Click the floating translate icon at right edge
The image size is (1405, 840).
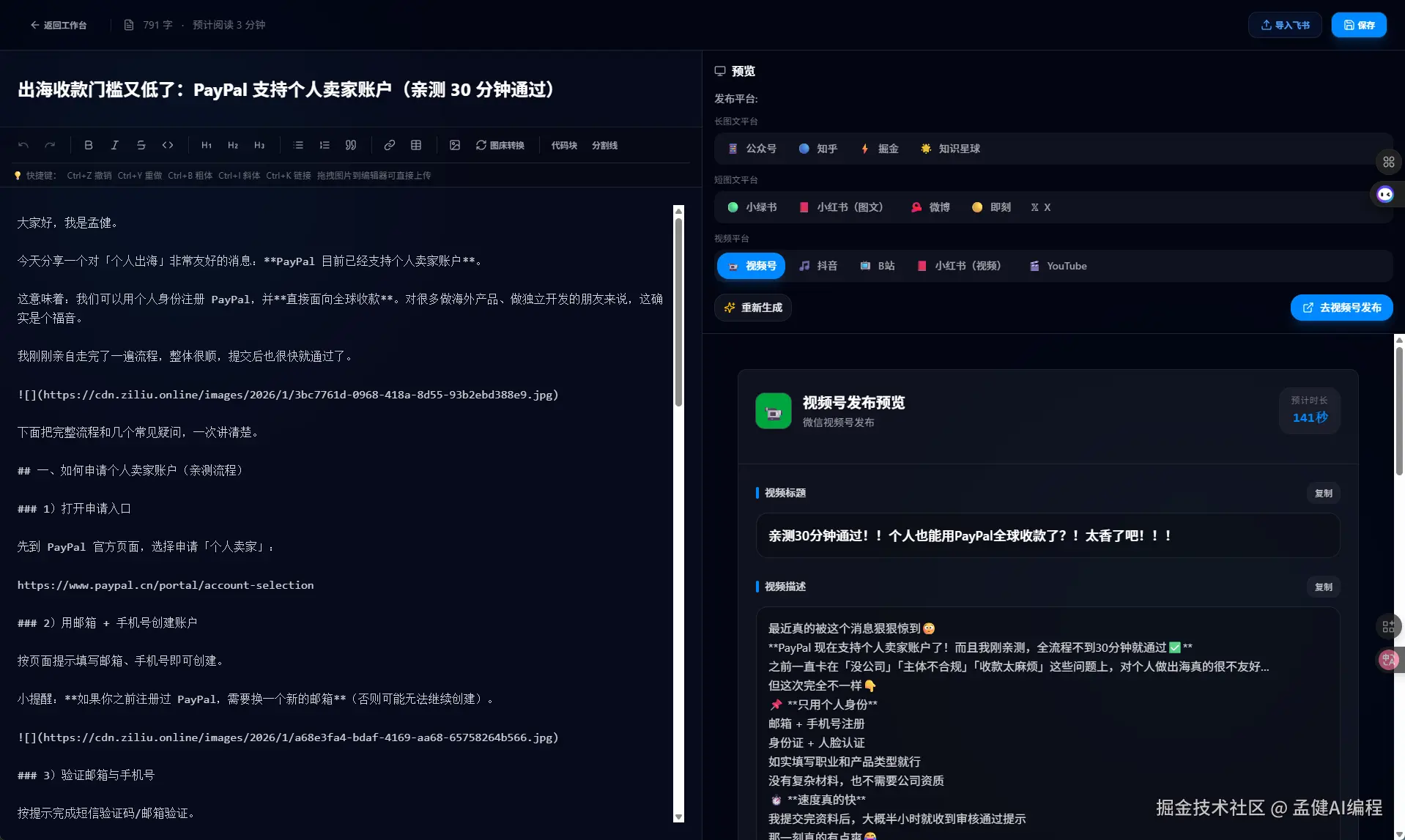pyautogui.click(x=1389, y=660)
